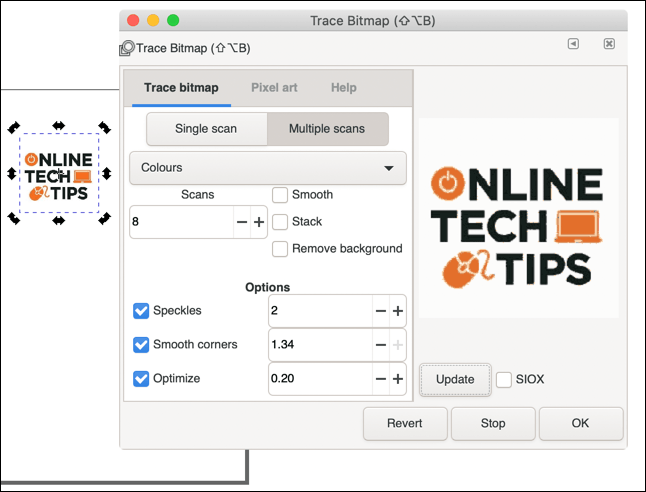This screenshot has width=646, height=492.
Task: Decrease Optimize value with minus button
Action: point(381,379)
